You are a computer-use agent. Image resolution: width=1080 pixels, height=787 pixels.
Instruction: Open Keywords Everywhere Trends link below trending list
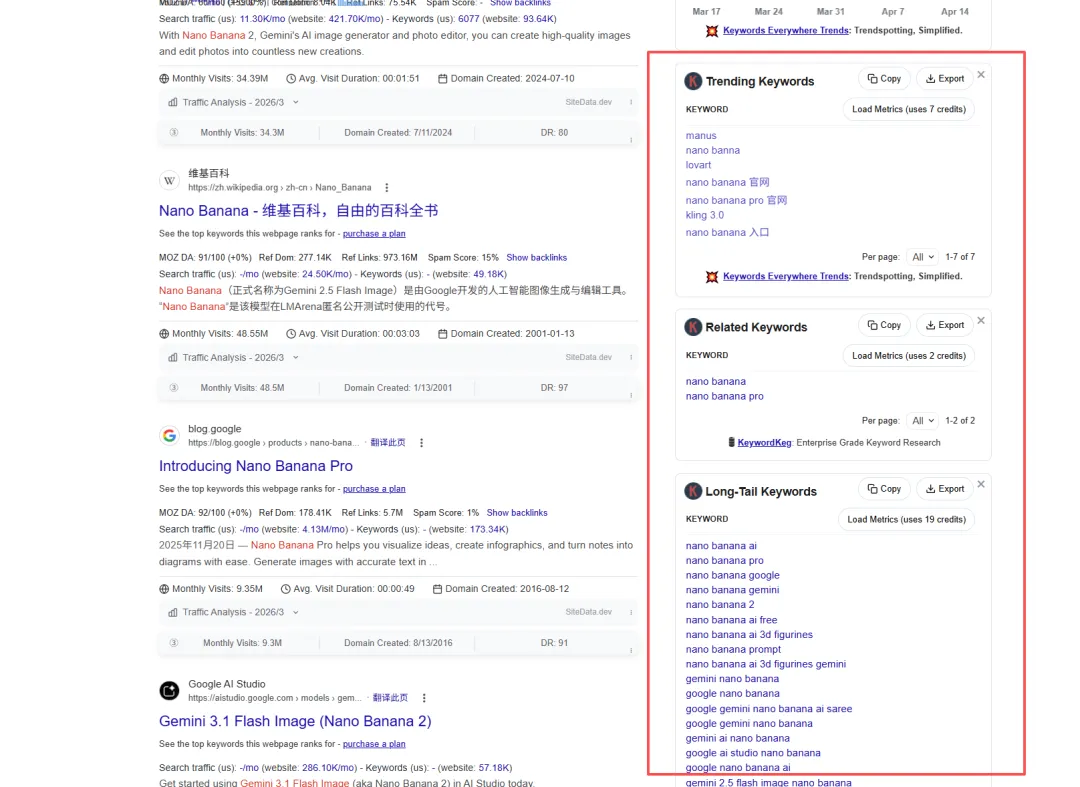click(x=786, y=276)
